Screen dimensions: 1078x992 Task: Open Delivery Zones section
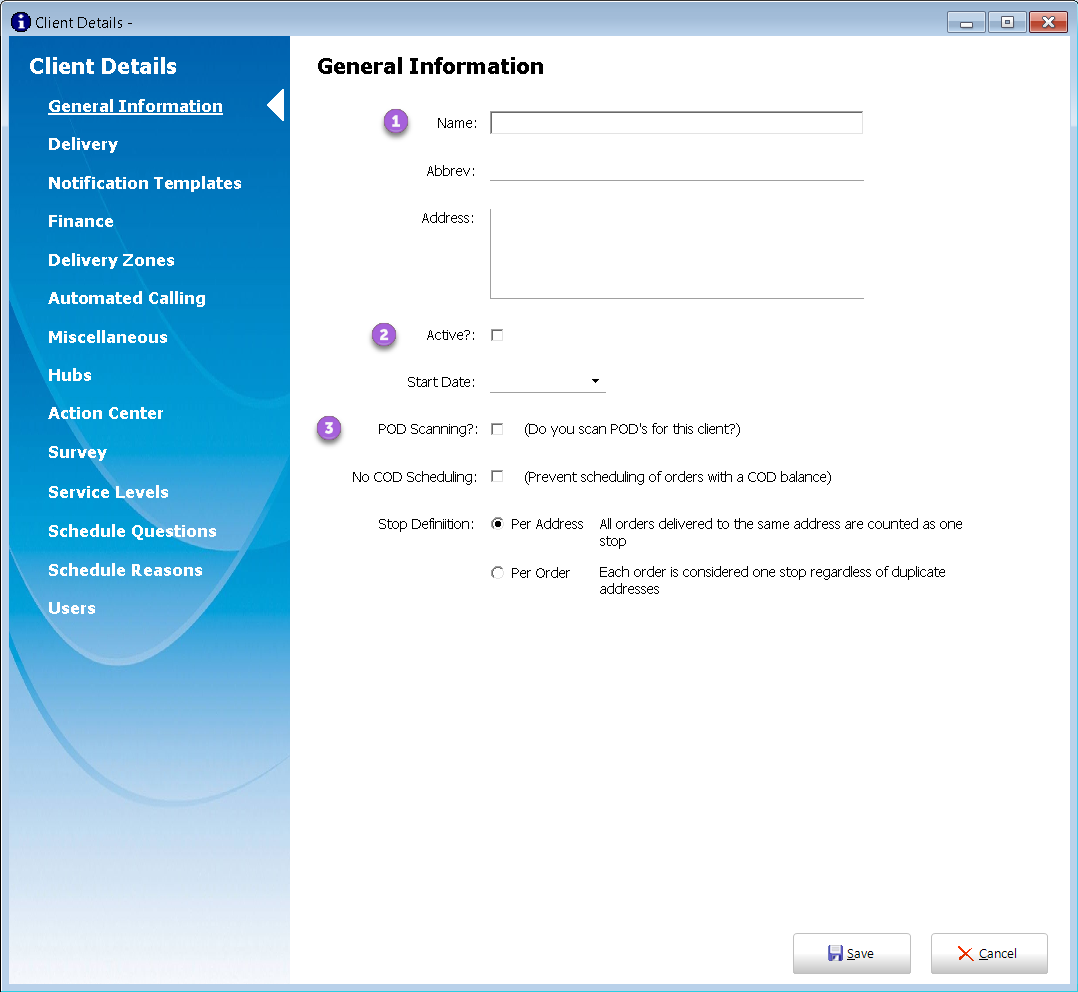[x=111, y=260]
